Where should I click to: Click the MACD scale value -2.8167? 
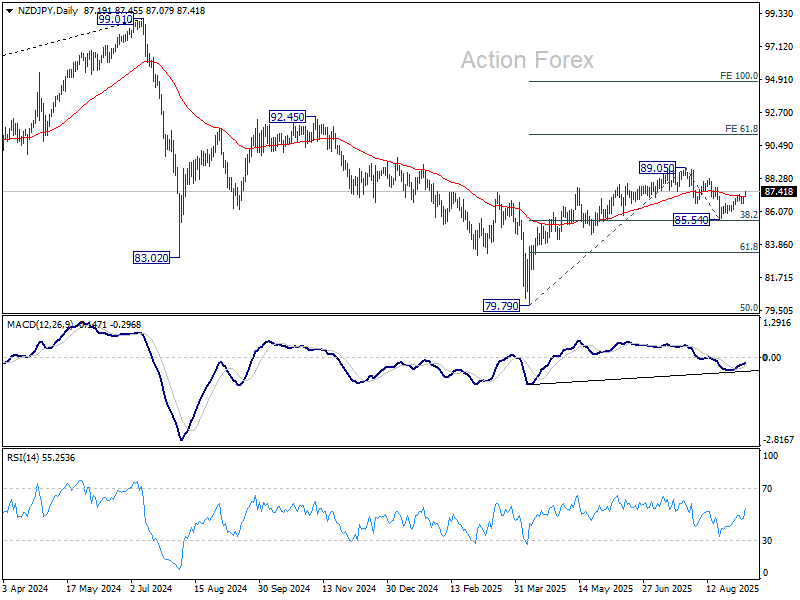[x=779, y=440]
